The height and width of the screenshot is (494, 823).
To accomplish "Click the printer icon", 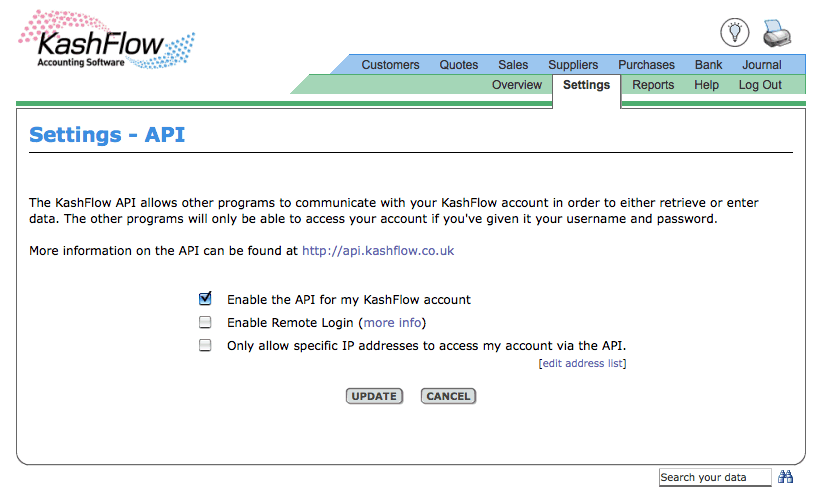I will coord(778,34).
